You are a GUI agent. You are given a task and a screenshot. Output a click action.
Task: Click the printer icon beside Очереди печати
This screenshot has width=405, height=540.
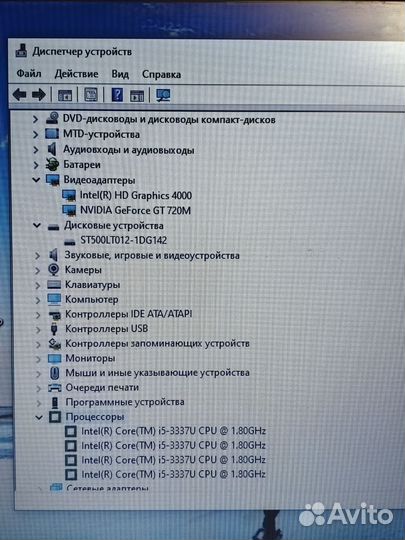tap(54, 388)
